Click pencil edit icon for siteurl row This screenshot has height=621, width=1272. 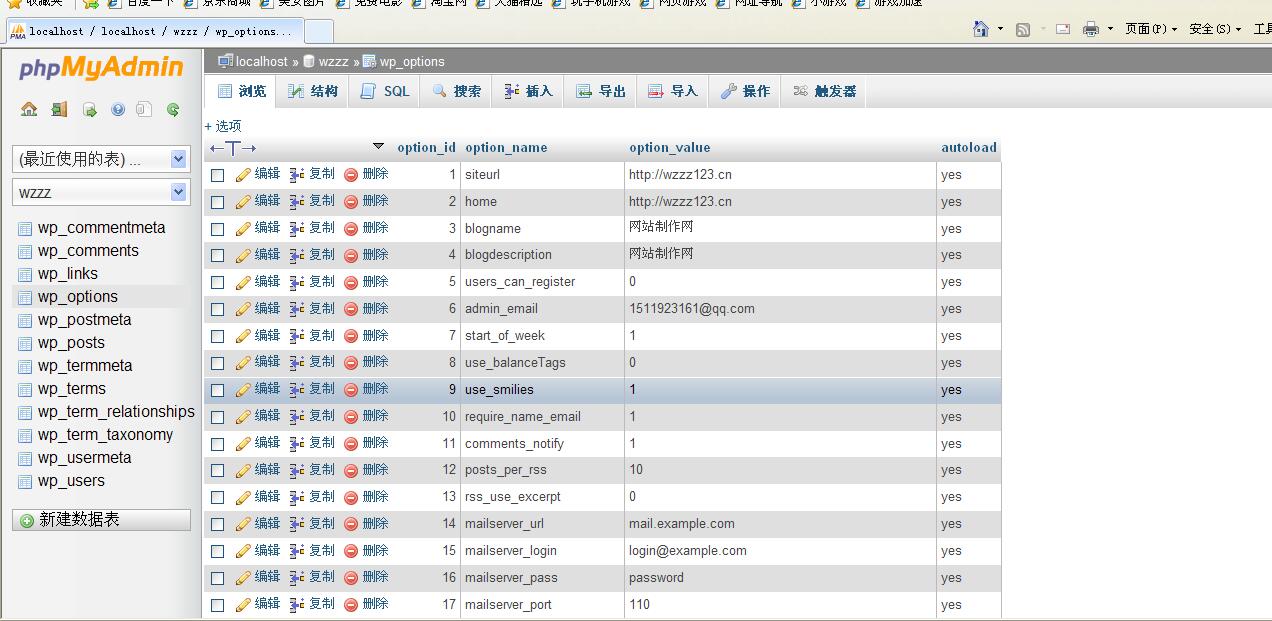(x=243, y=175)
